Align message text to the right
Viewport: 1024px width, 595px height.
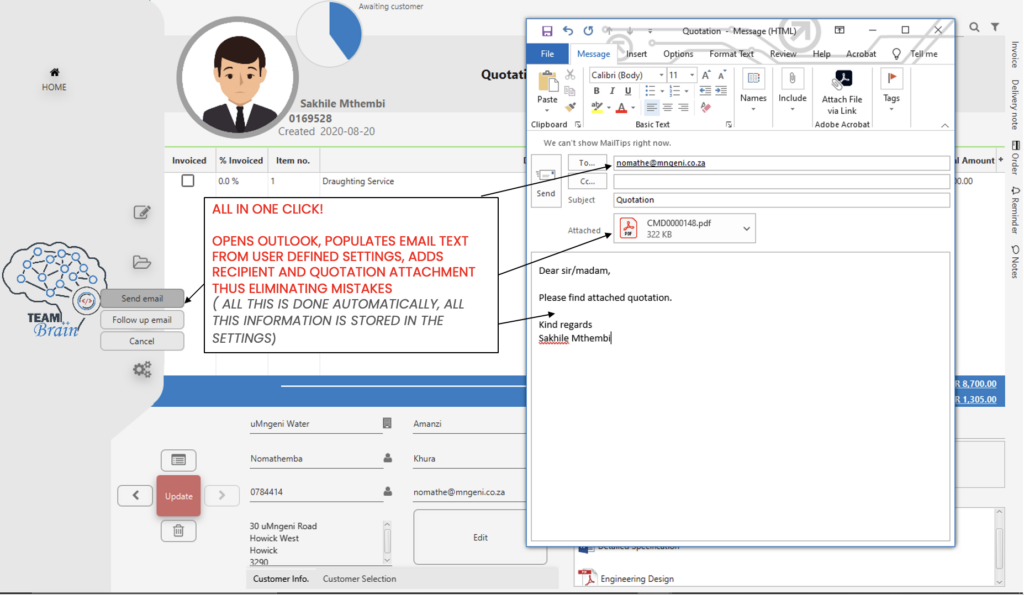click(x=683, y=107)
